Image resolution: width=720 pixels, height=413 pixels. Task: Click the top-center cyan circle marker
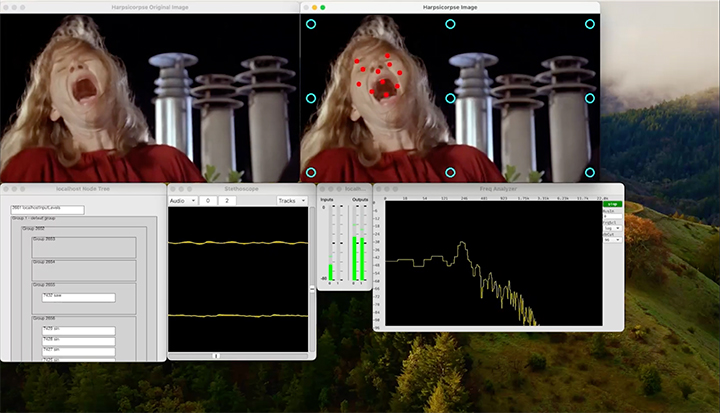[x=450, y=23]
